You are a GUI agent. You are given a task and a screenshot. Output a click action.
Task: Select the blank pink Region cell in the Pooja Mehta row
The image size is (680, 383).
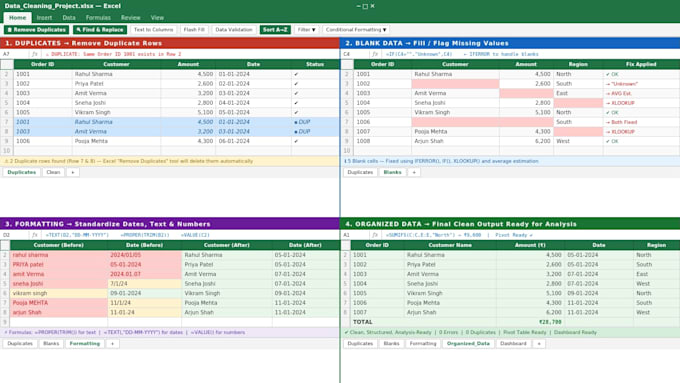[578, 132]
